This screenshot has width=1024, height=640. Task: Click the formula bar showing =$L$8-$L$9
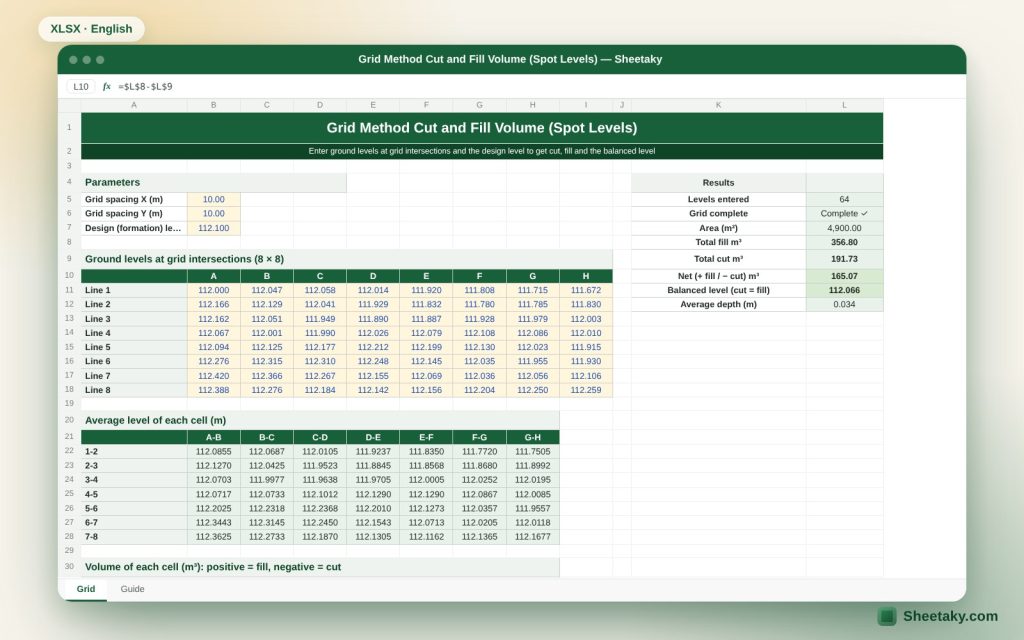(x=145, y=86)
